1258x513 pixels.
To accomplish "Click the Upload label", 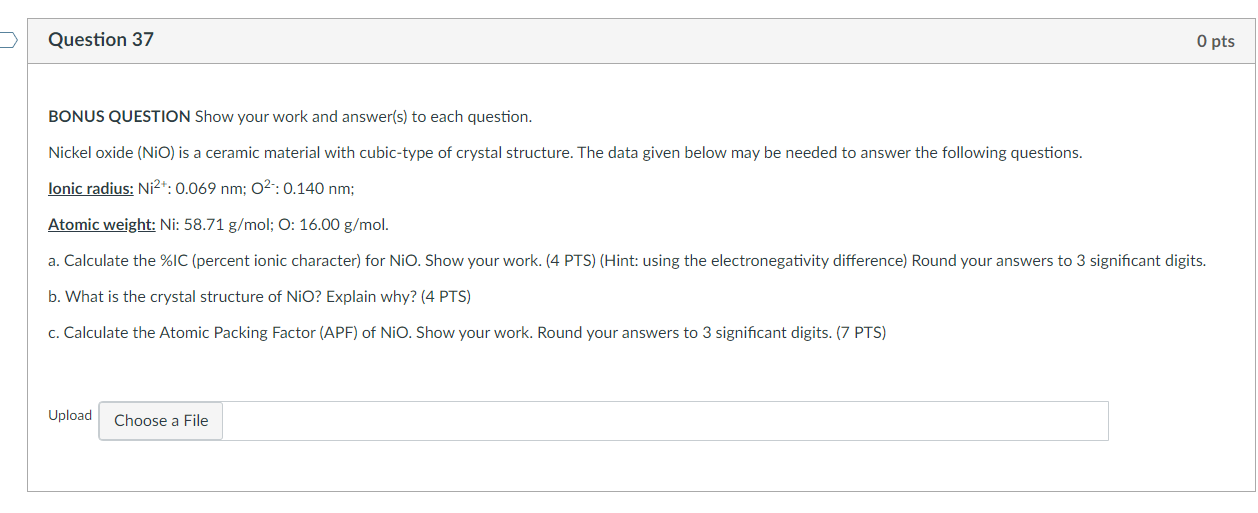I will [70, 415].
